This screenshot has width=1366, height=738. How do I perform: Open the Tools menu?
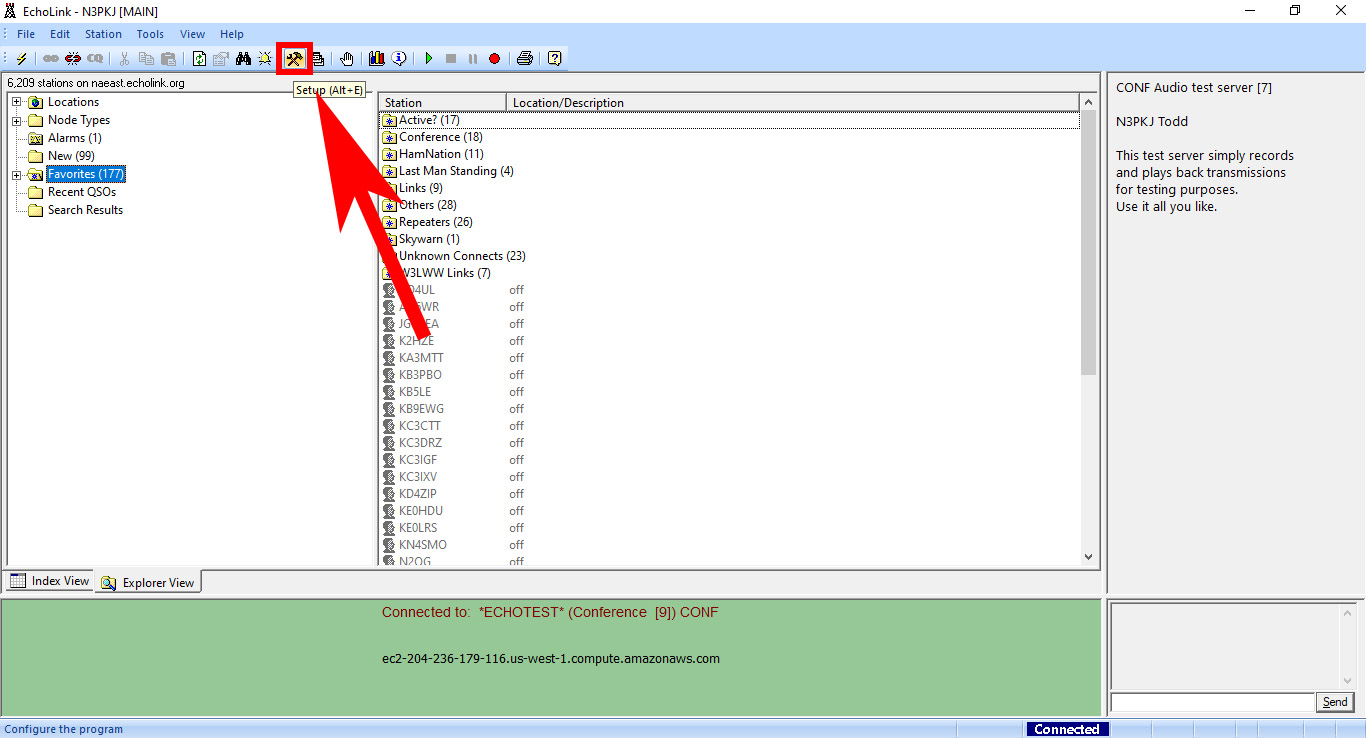(150, 34)
